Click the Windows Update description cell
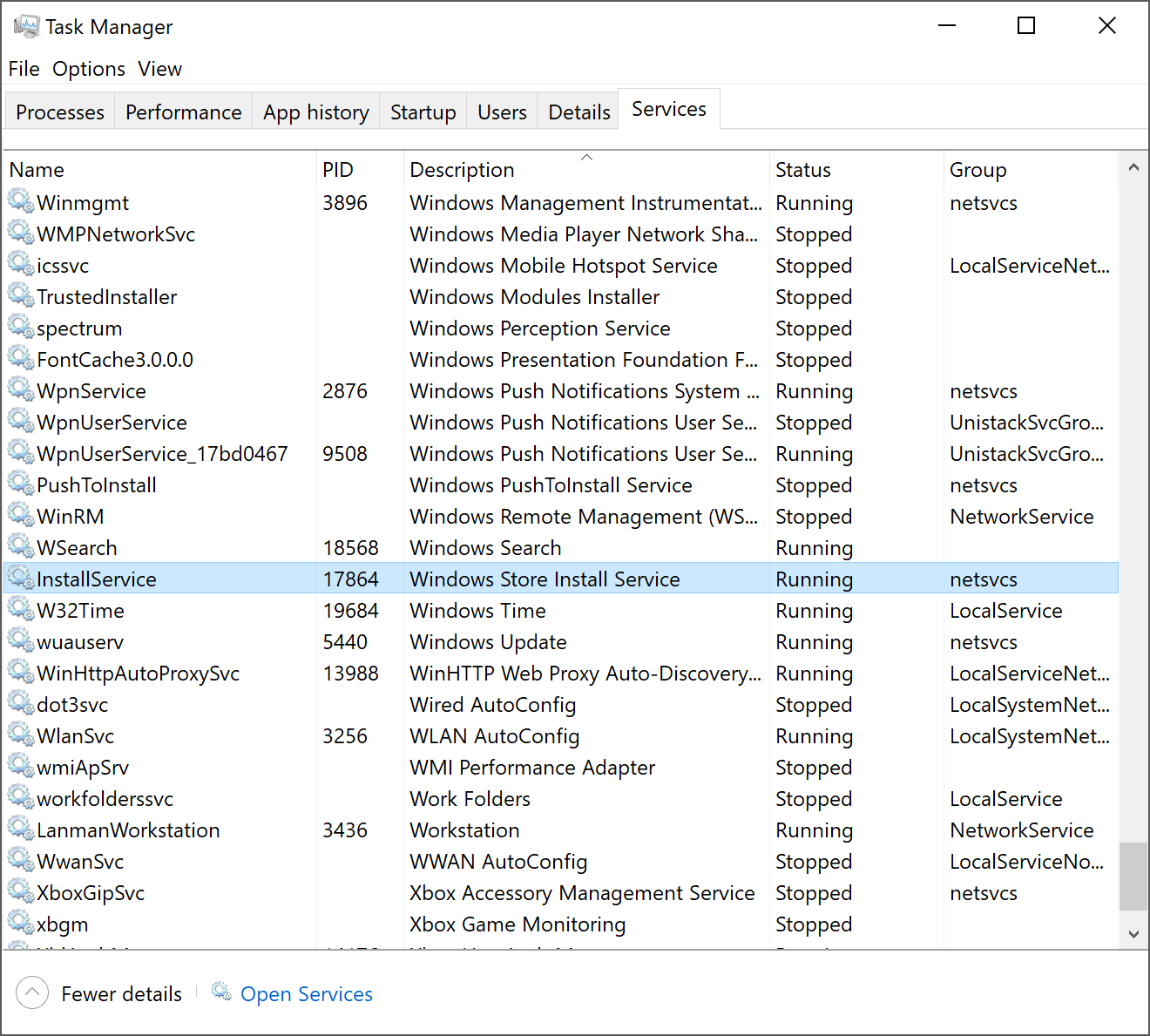This screenshot has width=1150, height=1036. pyautogui.click(x=488, y=642)
